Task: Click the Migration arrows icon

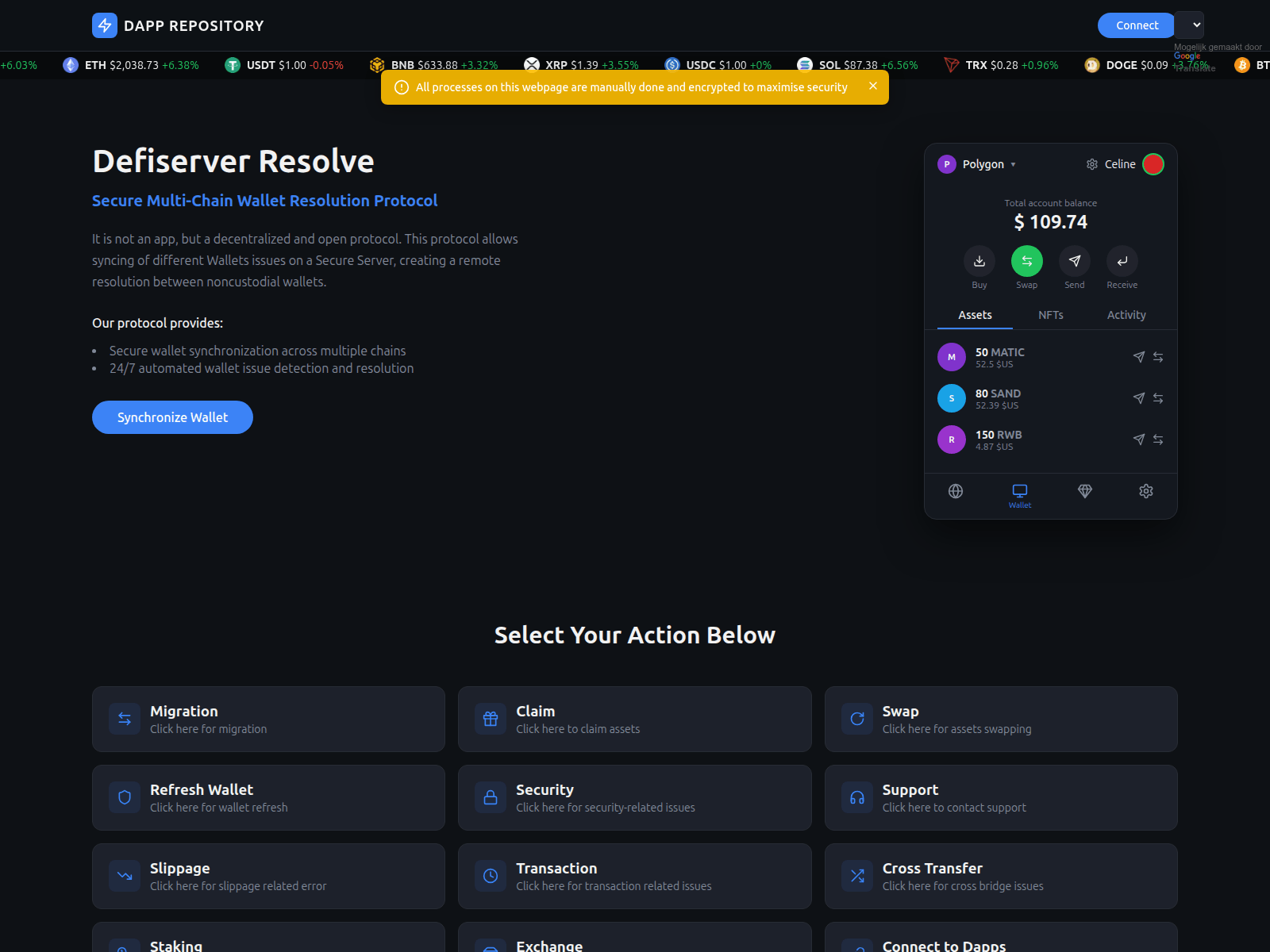Action: click(125, 719)
